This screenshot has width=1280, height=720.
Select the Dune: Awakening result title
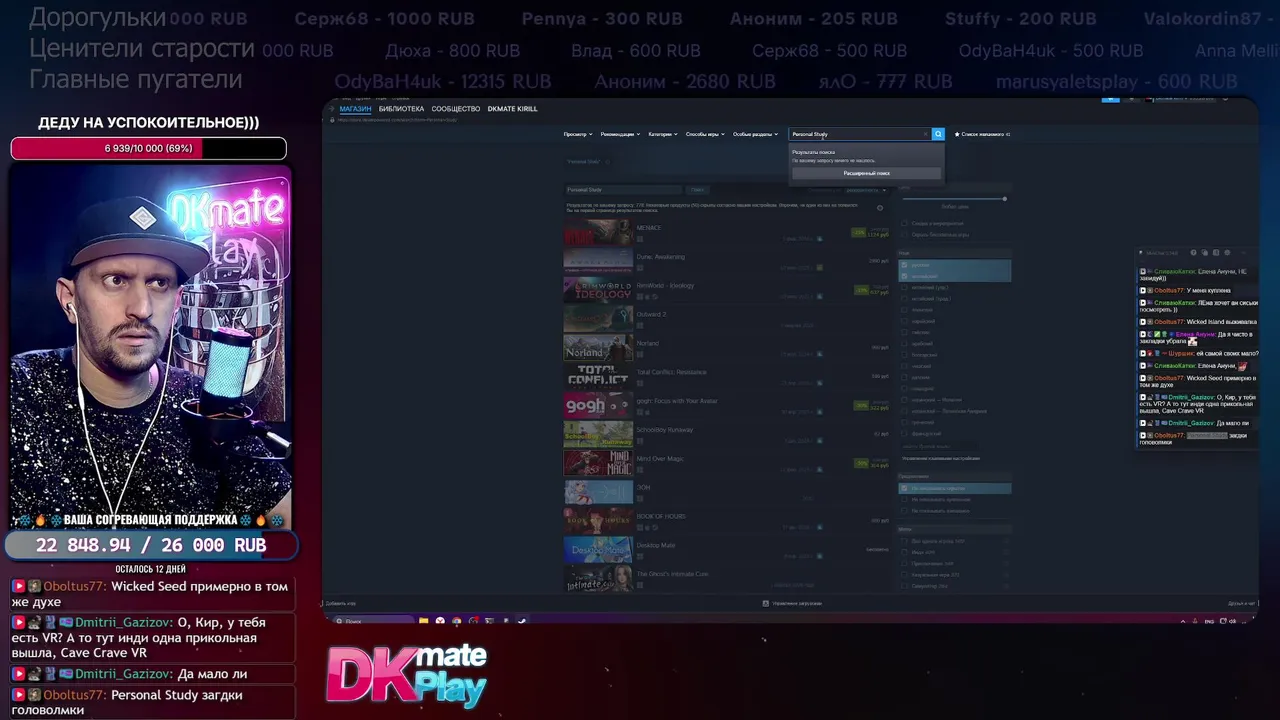661,257
